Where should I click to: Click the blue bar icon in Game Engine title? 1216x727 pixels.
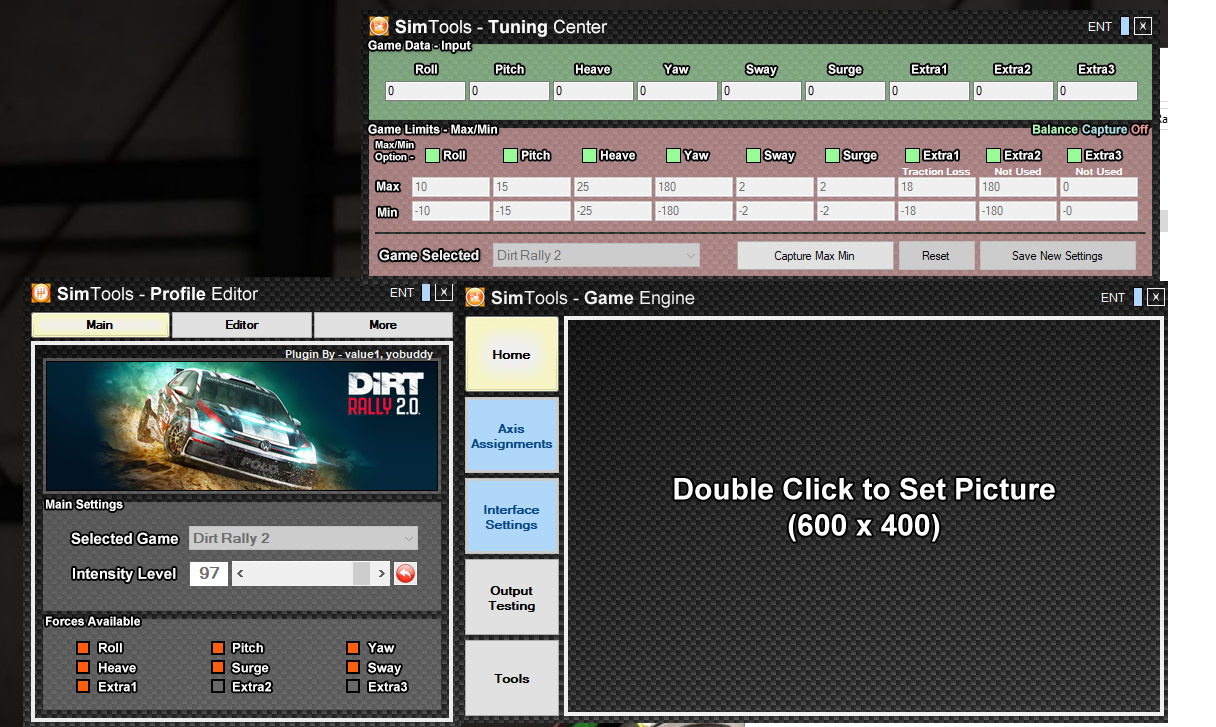[x=1138, y=297]
